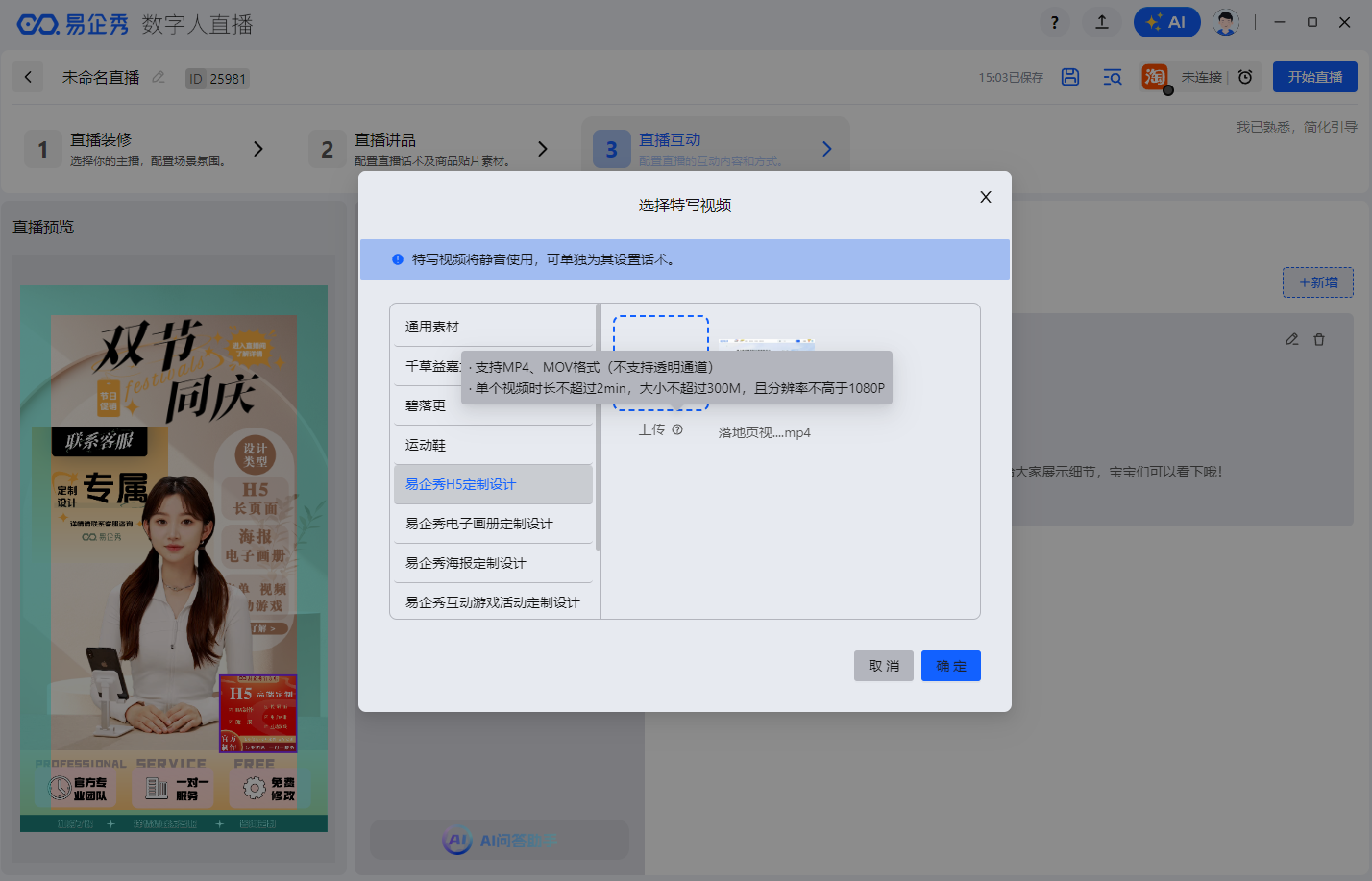Edit the live name pencil icon
The height and width of the screenshot is (881, 1372).
pyautogui.click(x=159, y=77)
